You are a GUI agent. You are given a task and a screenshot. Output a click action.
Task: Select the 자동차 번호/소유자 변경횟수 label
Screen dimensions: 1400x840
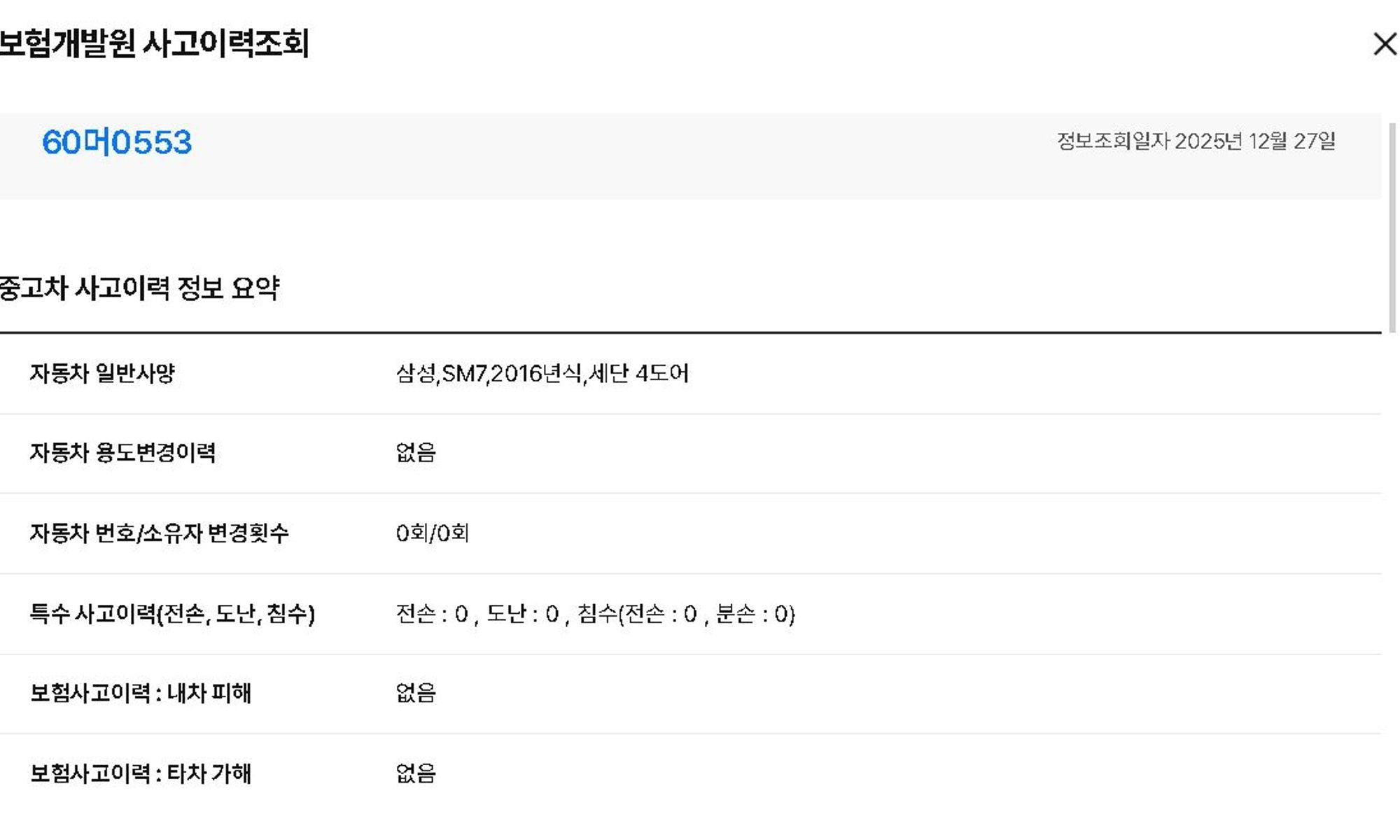[x=159, y=533]
